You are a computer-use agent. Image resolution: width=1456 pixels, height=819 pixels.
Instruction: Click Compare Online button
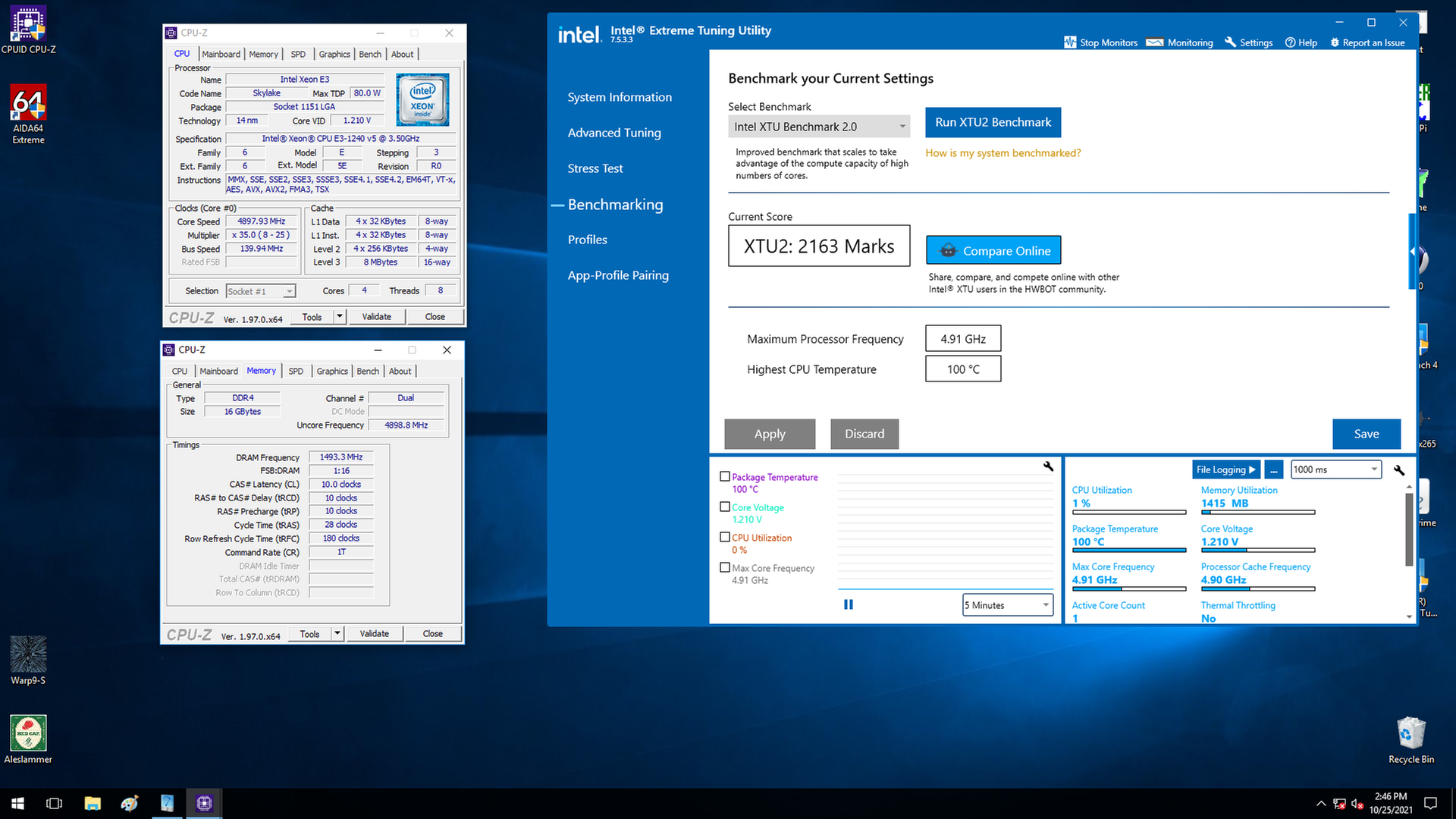click(x=993, y=250)
